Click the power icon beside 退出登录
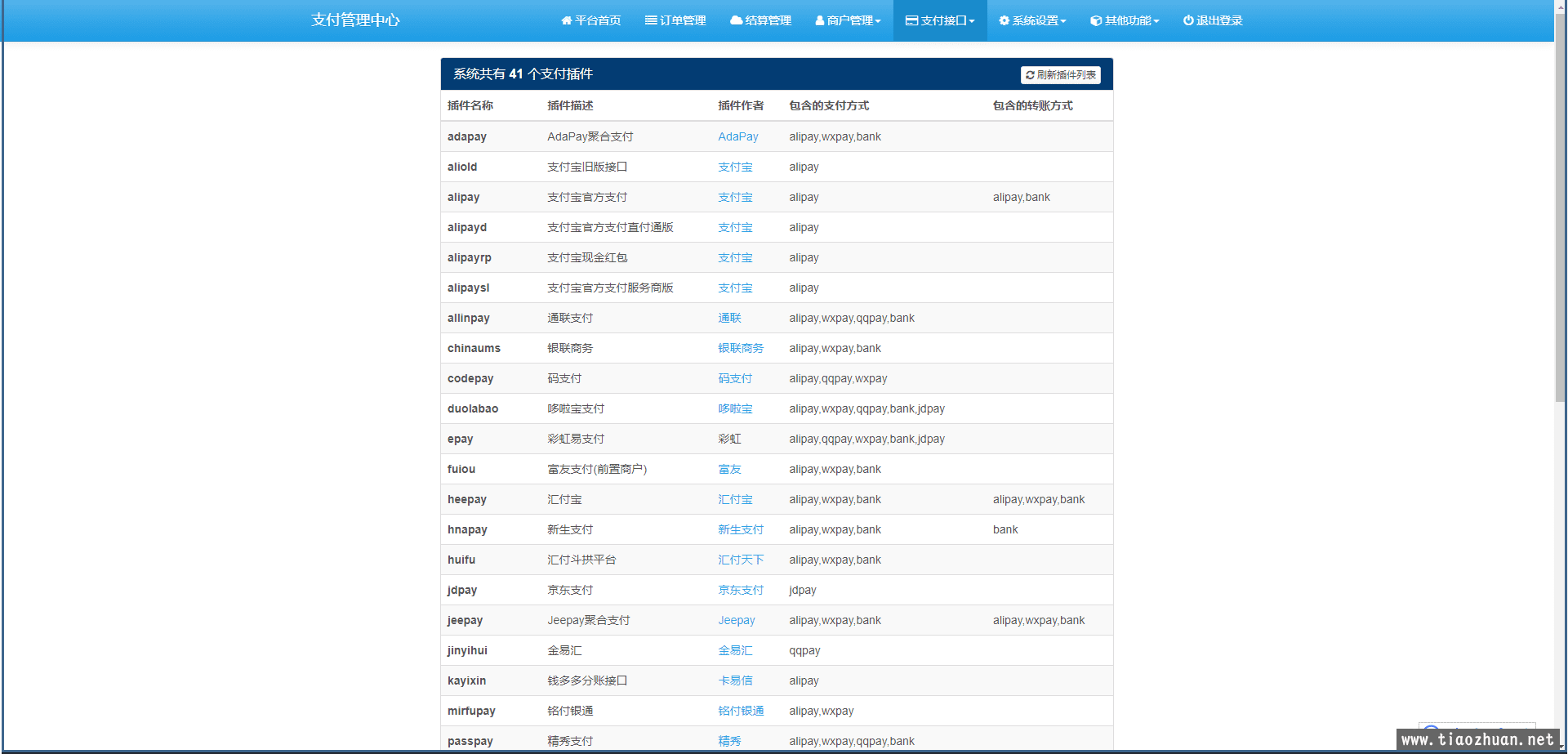The width and height of the screenshot is (1568, 754). tap(1188, 20)
